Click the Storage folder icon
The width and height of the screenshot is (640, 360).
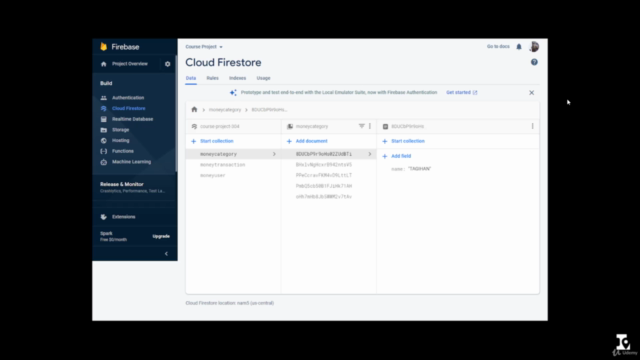click(104, 130)
